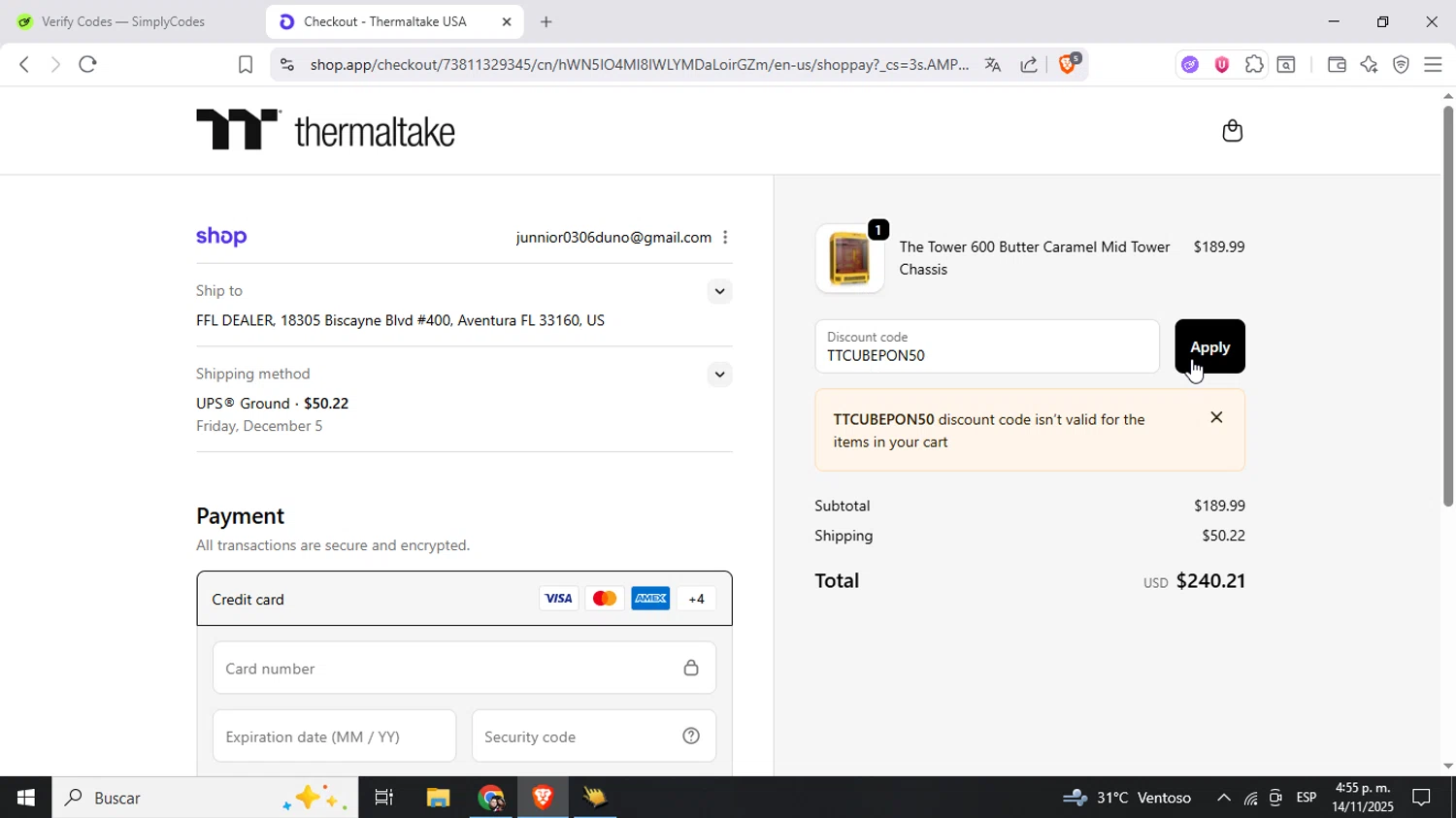Image resolution: width=1456 pixels, height=818 pixels.
Task: Share this page icon
Action: pos(1029,65)
